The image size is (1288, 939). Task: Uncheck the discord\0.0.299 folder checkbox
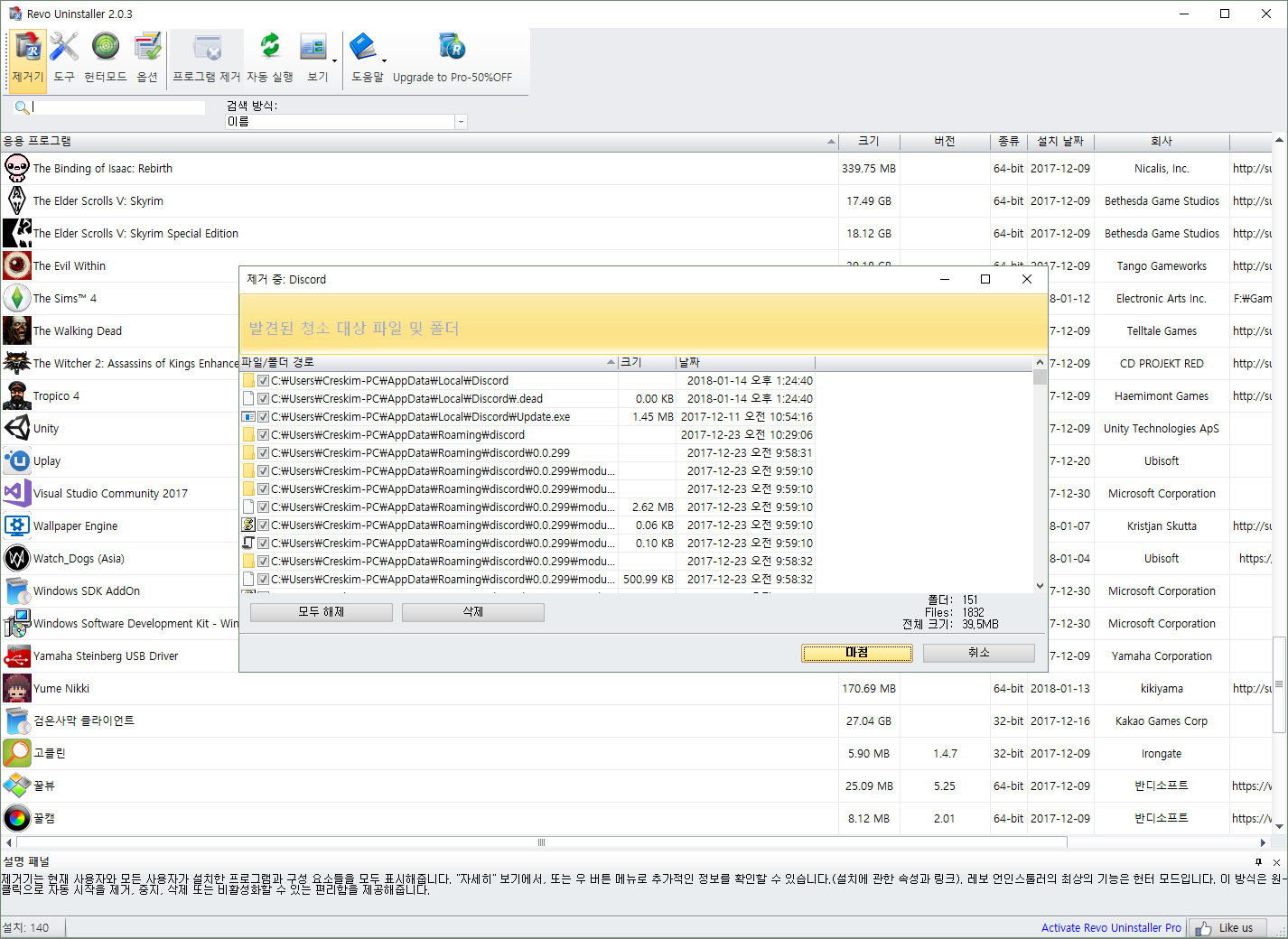(x=264, y=453)
